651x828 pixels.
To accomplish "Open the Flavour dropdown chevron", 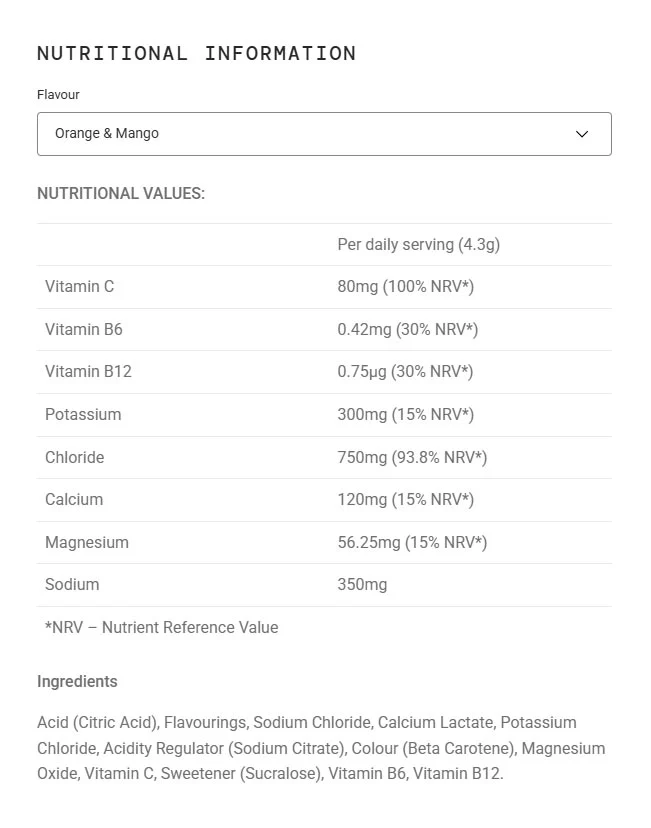I will pos(581,134).
